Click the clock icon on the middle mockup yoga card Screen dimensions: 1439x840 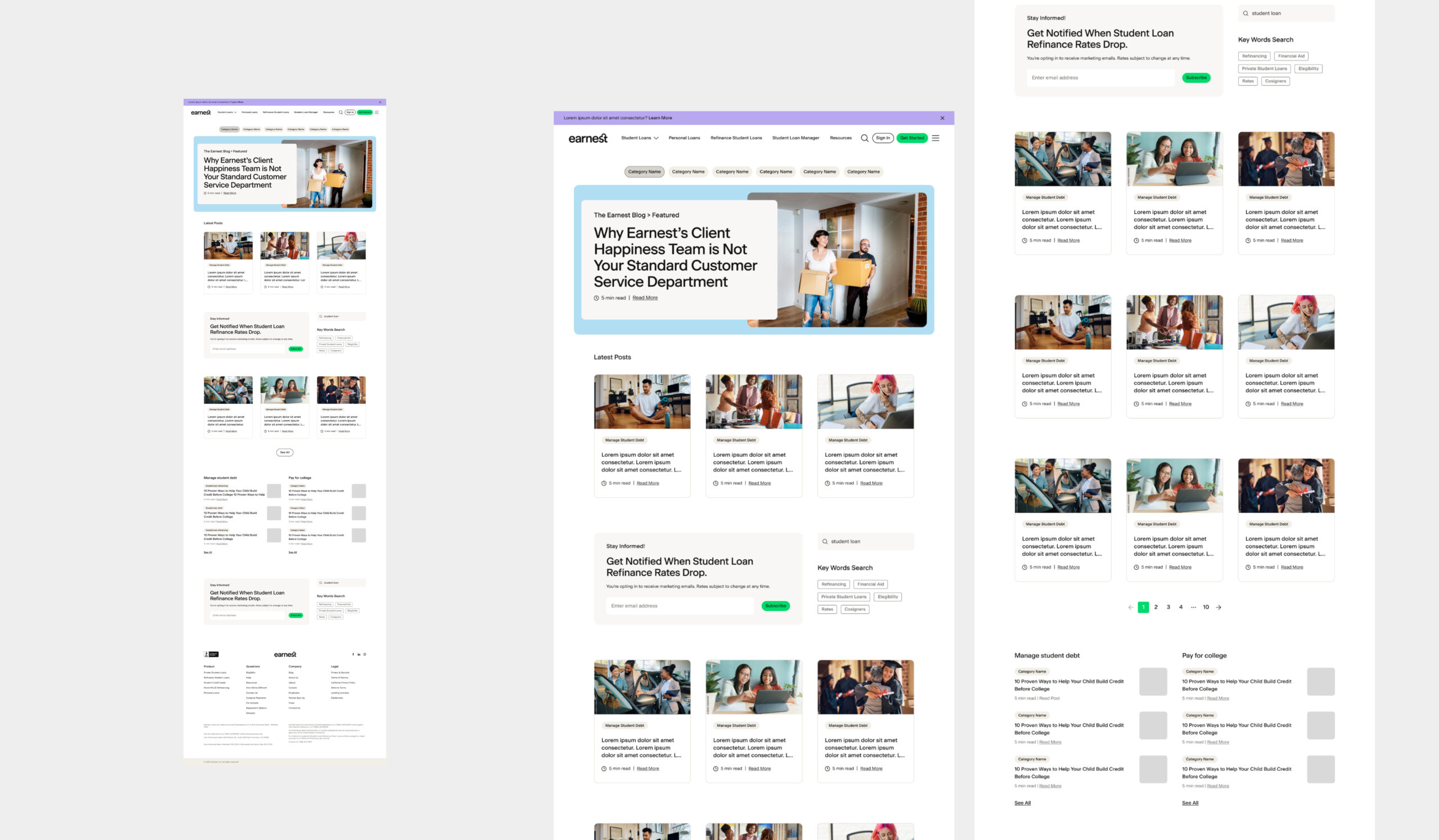point(604,483)
